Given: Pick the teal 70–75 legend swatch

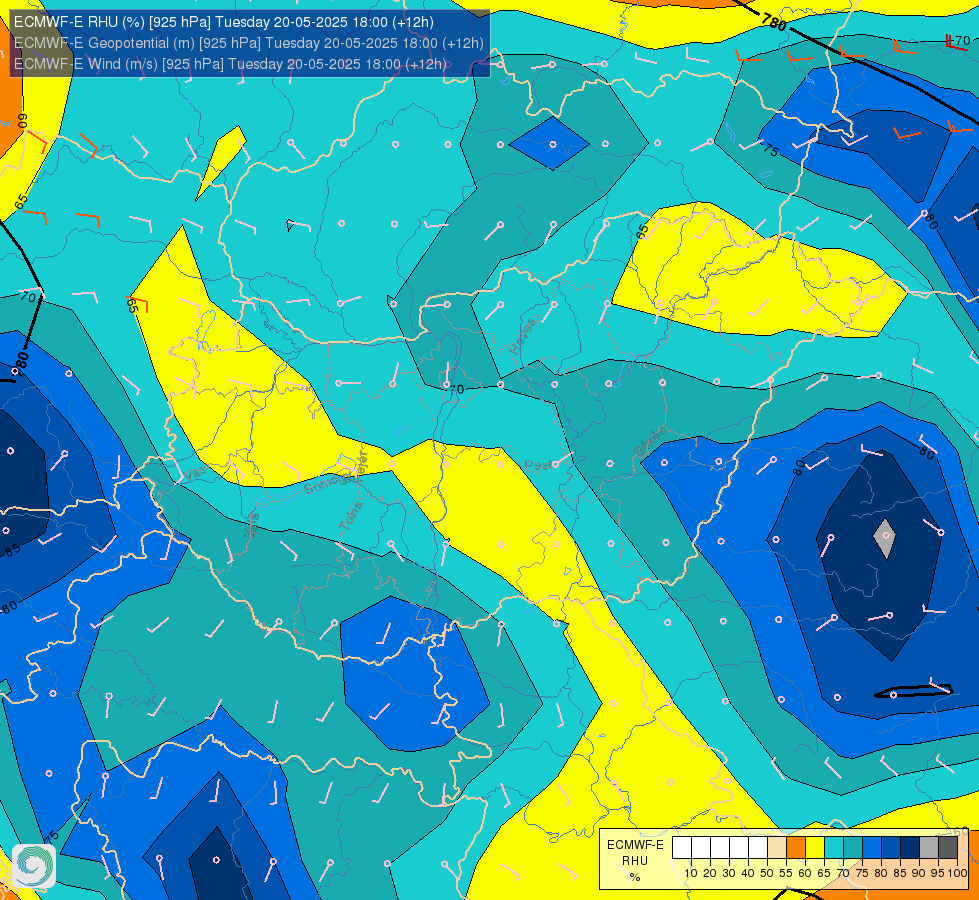Looking at the screenshot, I should tap(854, 848).
